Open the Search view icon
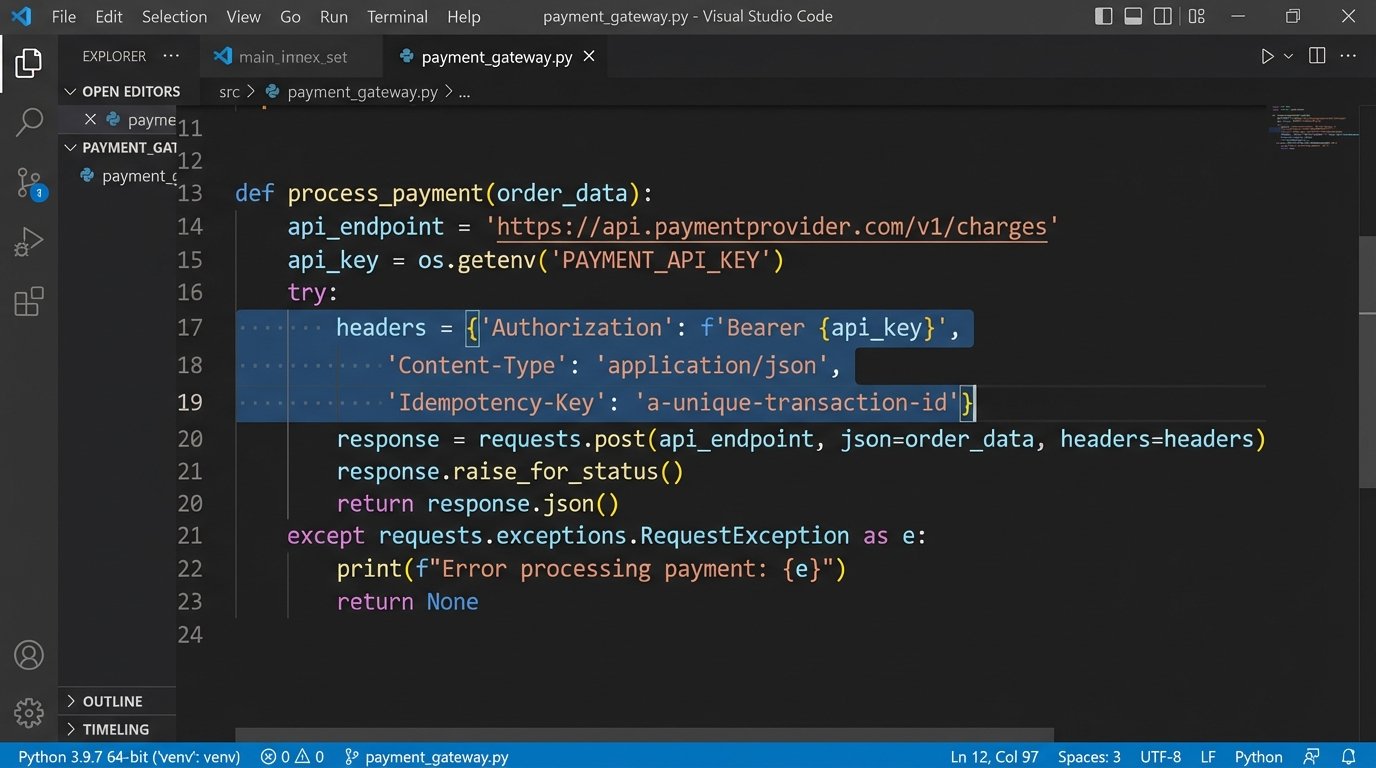Screen dimensions: 1376x768 [28, 122]
